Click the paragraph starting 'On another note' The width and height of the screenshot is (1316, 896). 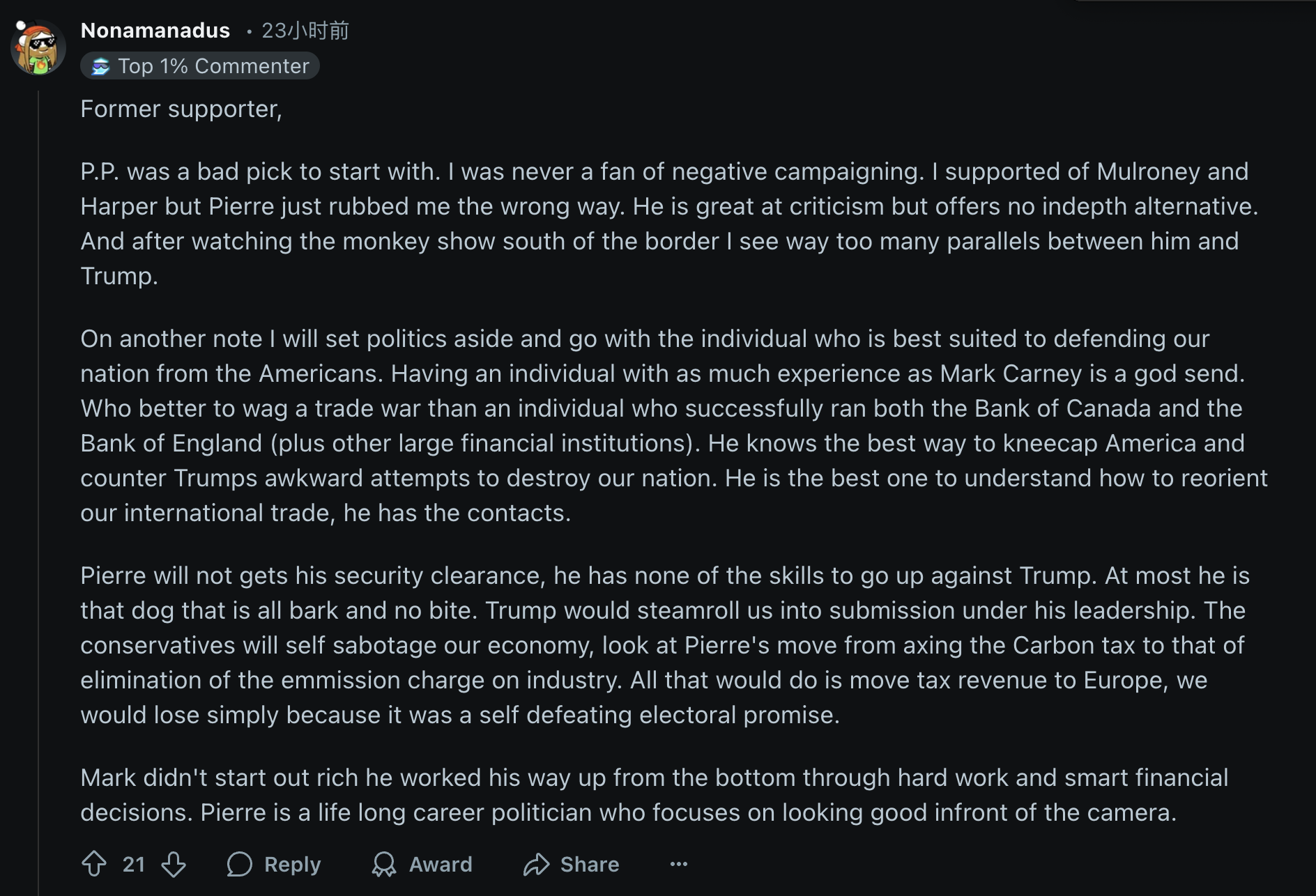674,426
